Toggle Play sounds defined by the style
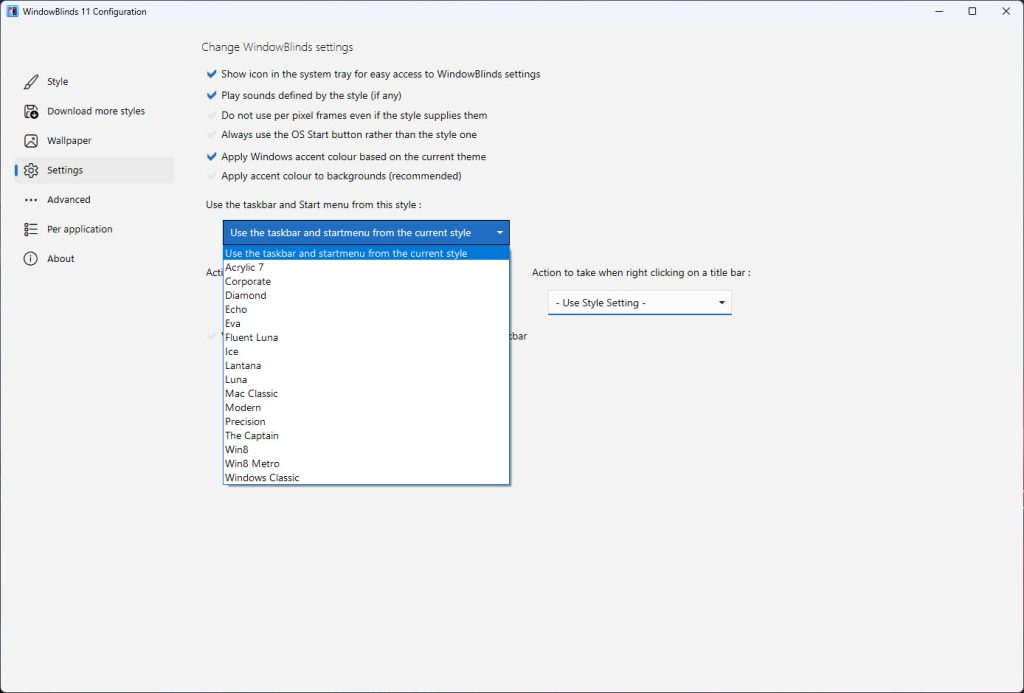This screenshot has height=693, width=1024. [x=211, y=95]
